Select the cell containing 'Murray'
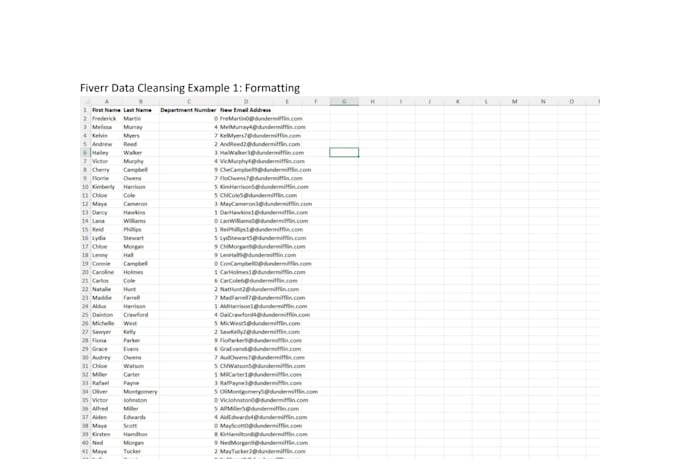Screen dimensions: 680x459 point(141,127)
